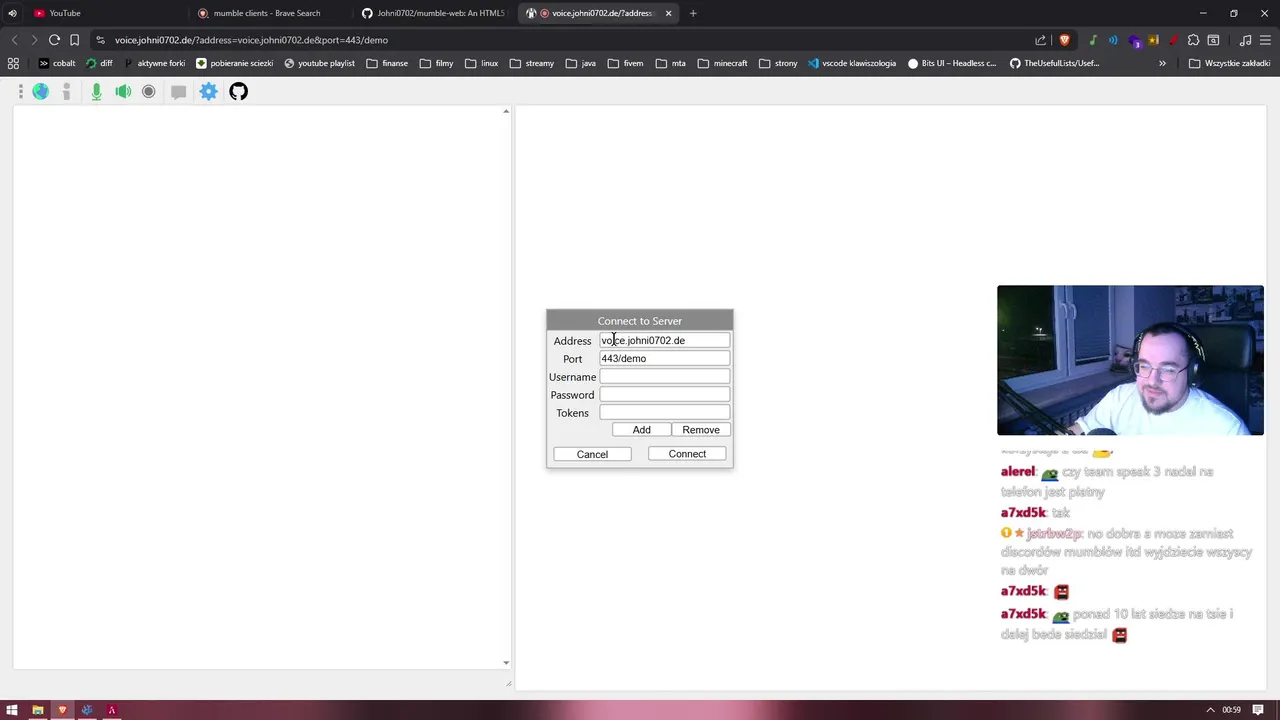
Task: Open the blue settings gear icon
Action: [x=208, y=91]
